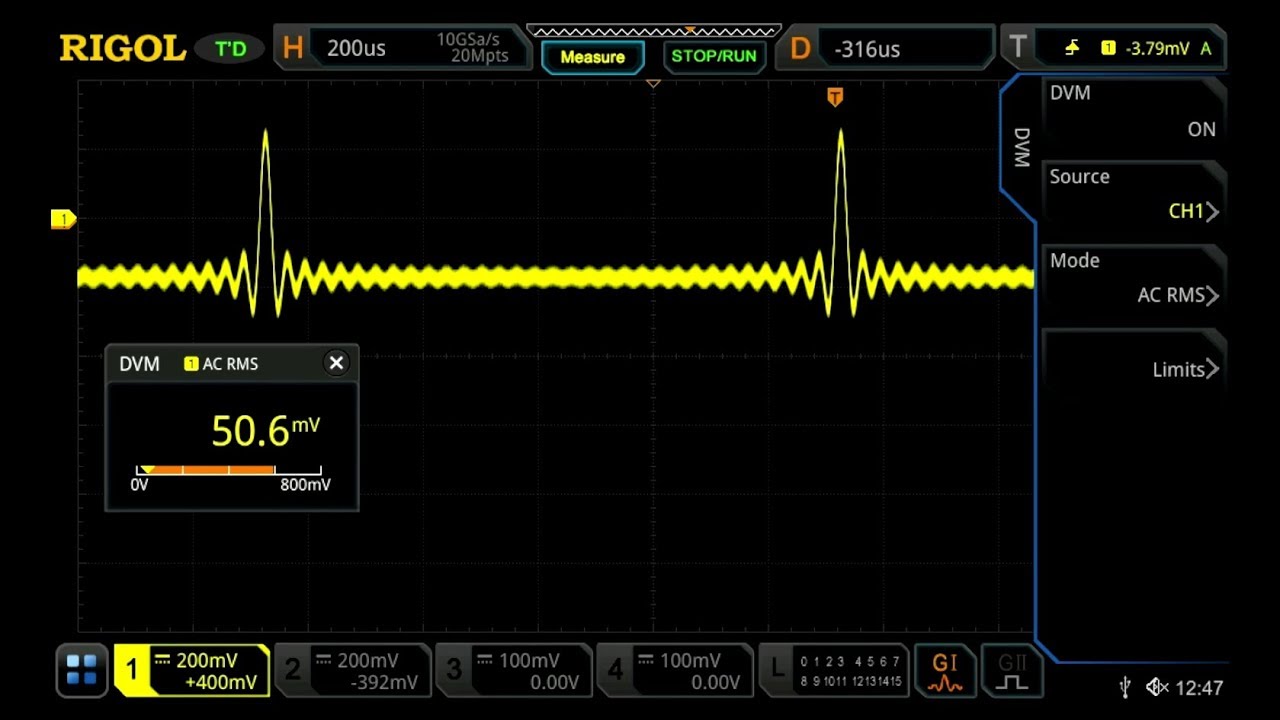Click the 50.6 mV reading
This screenshot has height=720, width=1280.
click(265, 430)
